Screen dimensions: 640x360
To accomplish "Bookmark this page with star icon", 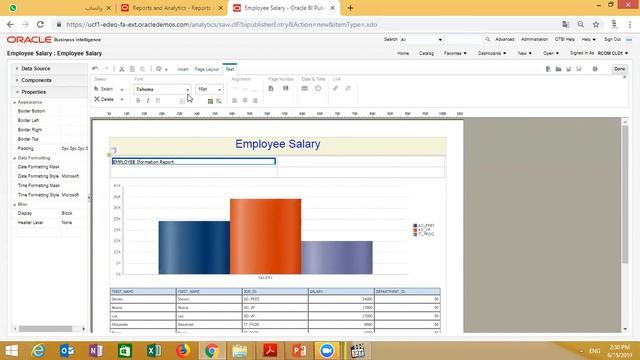I will pyautogui.click(x=596, y=24).
